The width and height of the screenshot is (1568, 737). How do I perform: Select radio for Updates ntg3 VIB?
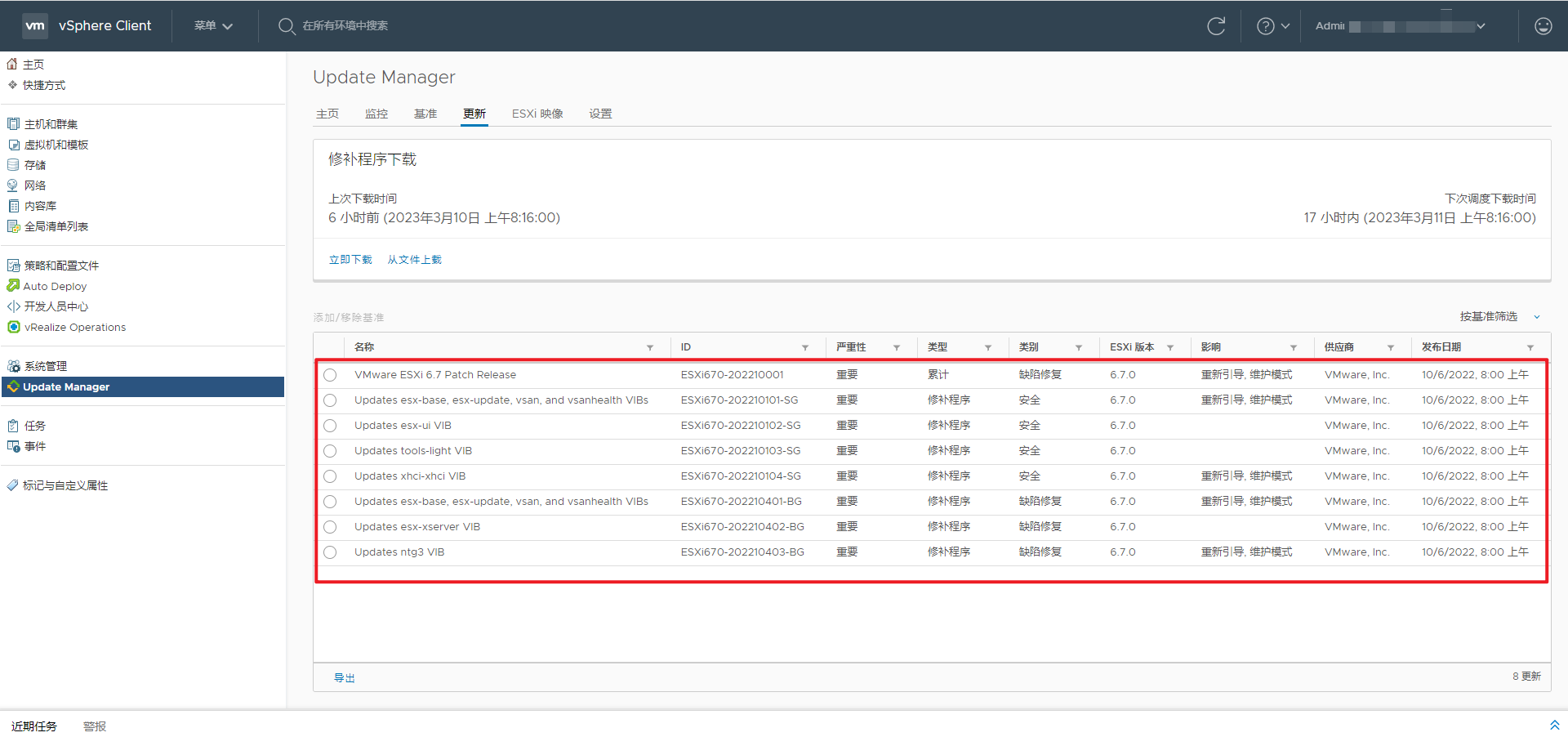330,552
